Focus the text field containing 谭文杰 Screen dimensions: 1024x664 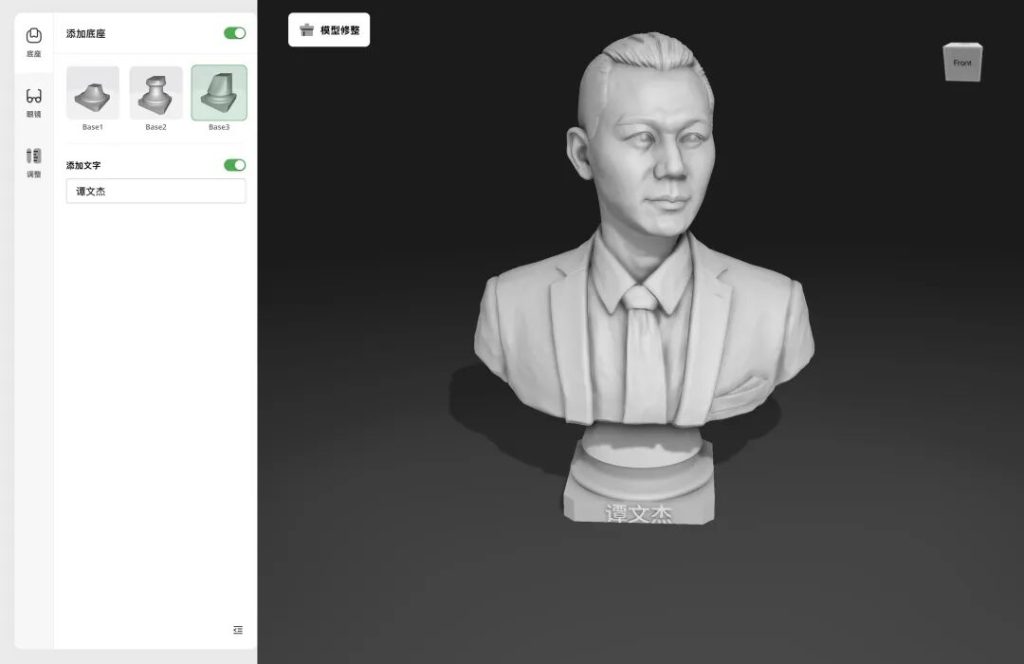tap(156, 191)
